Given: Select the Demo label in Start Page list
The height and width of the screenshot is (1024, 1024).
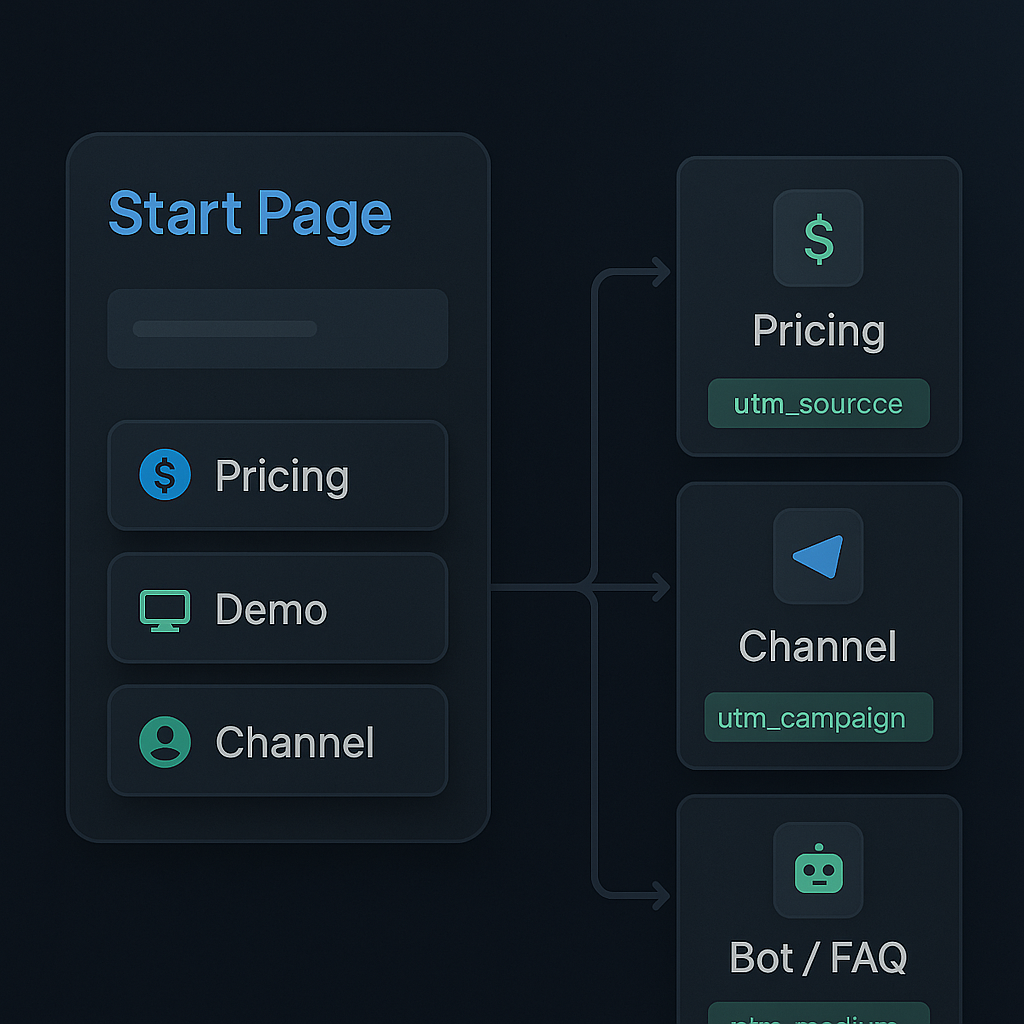Looking at the screenshot, I should [x=271, y=609].
